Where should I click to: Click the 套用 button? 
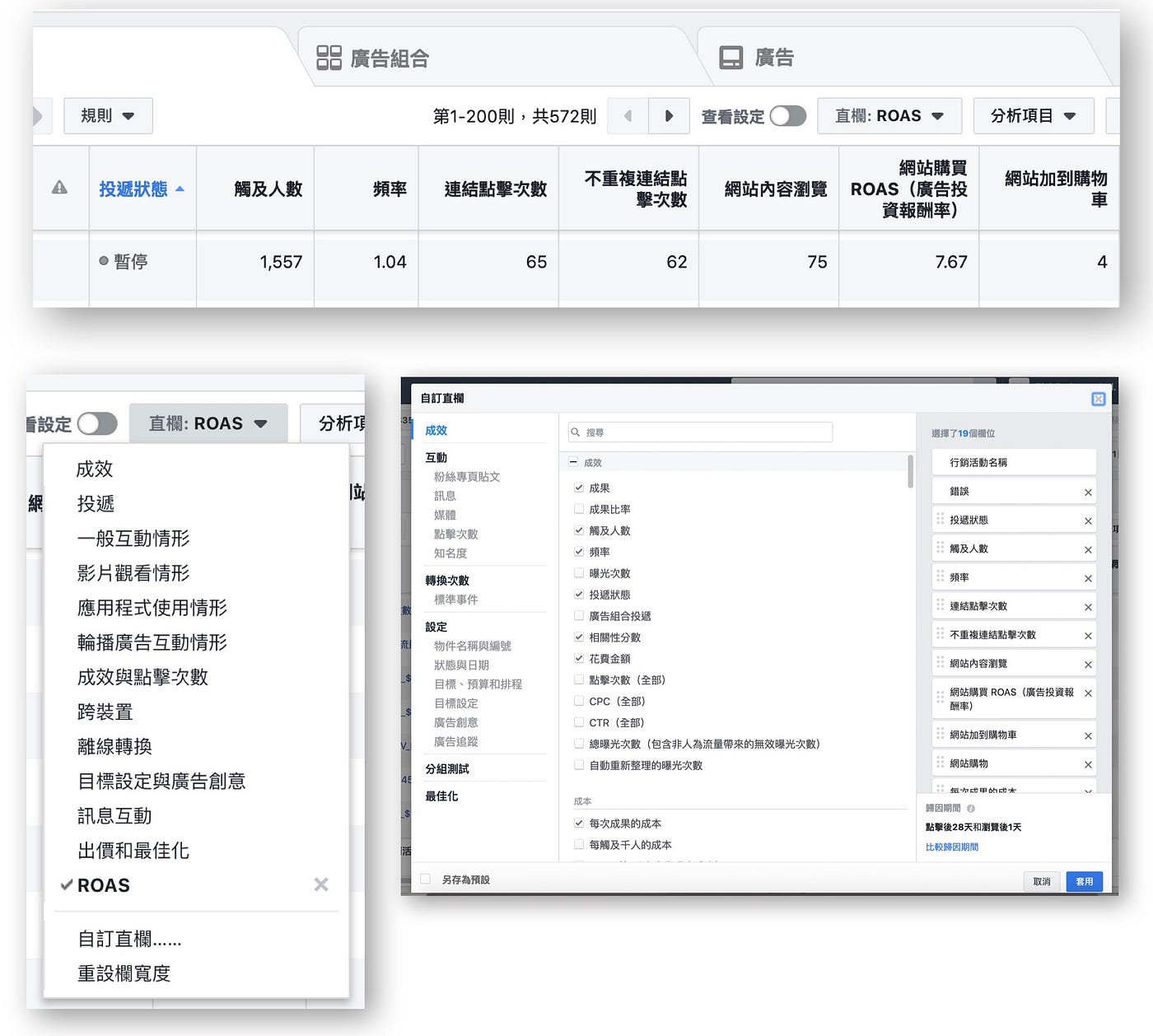pyautogui.click(x=1084, y=881)
